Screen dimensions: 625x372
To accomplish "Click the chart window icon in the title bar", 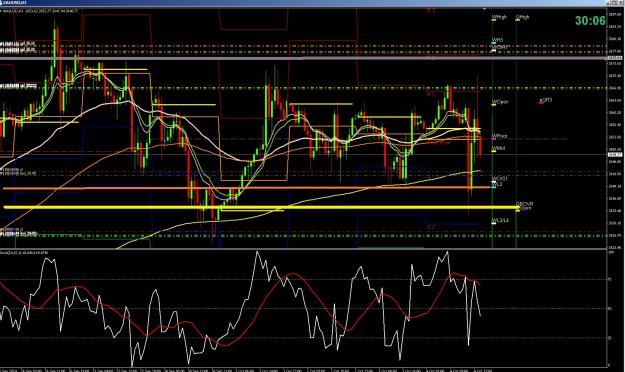I will pyautogui.click(x=2, y=2).
